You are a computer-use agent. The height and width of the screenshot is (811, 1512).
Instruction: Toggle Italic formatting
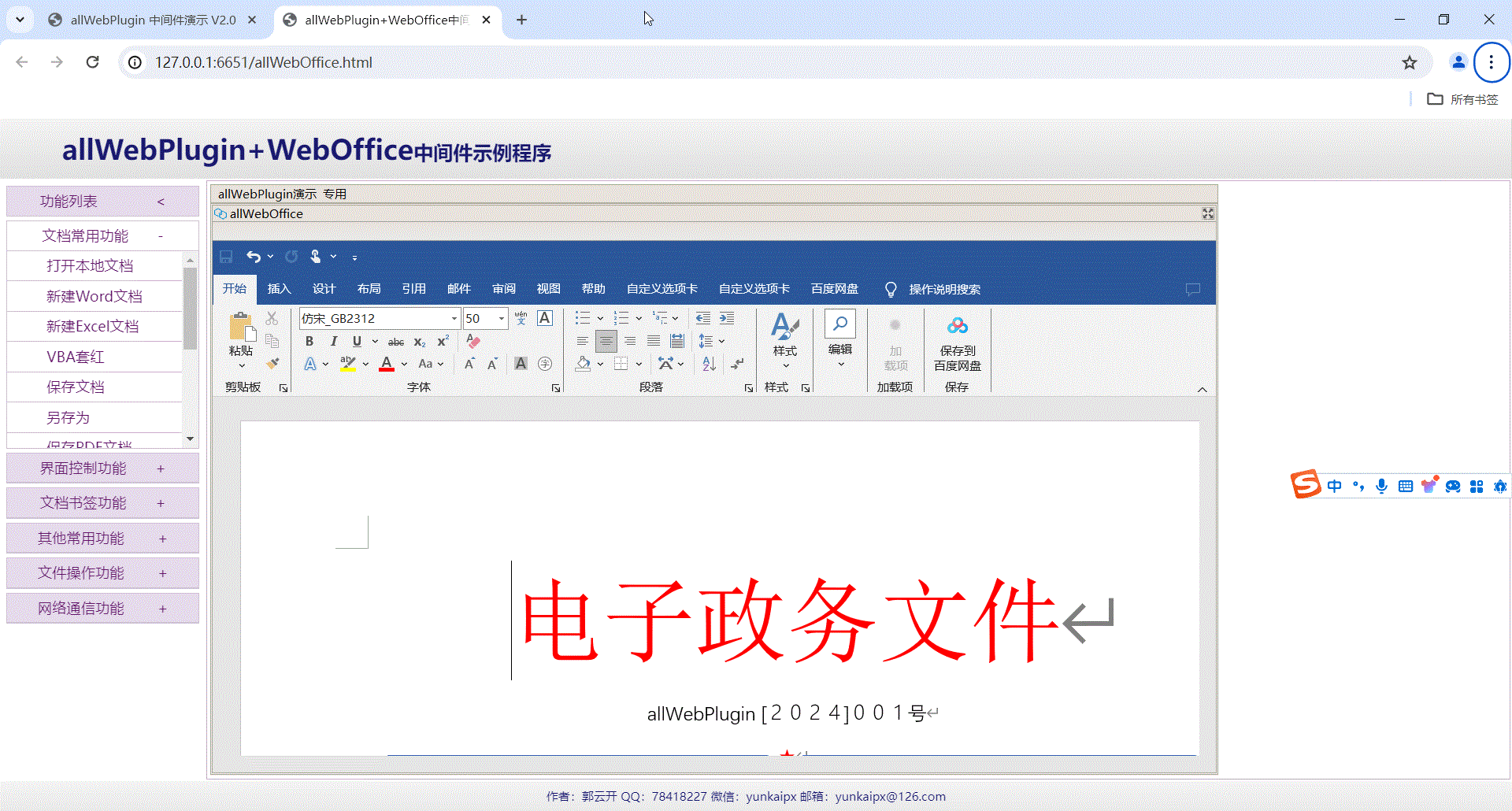333,341
